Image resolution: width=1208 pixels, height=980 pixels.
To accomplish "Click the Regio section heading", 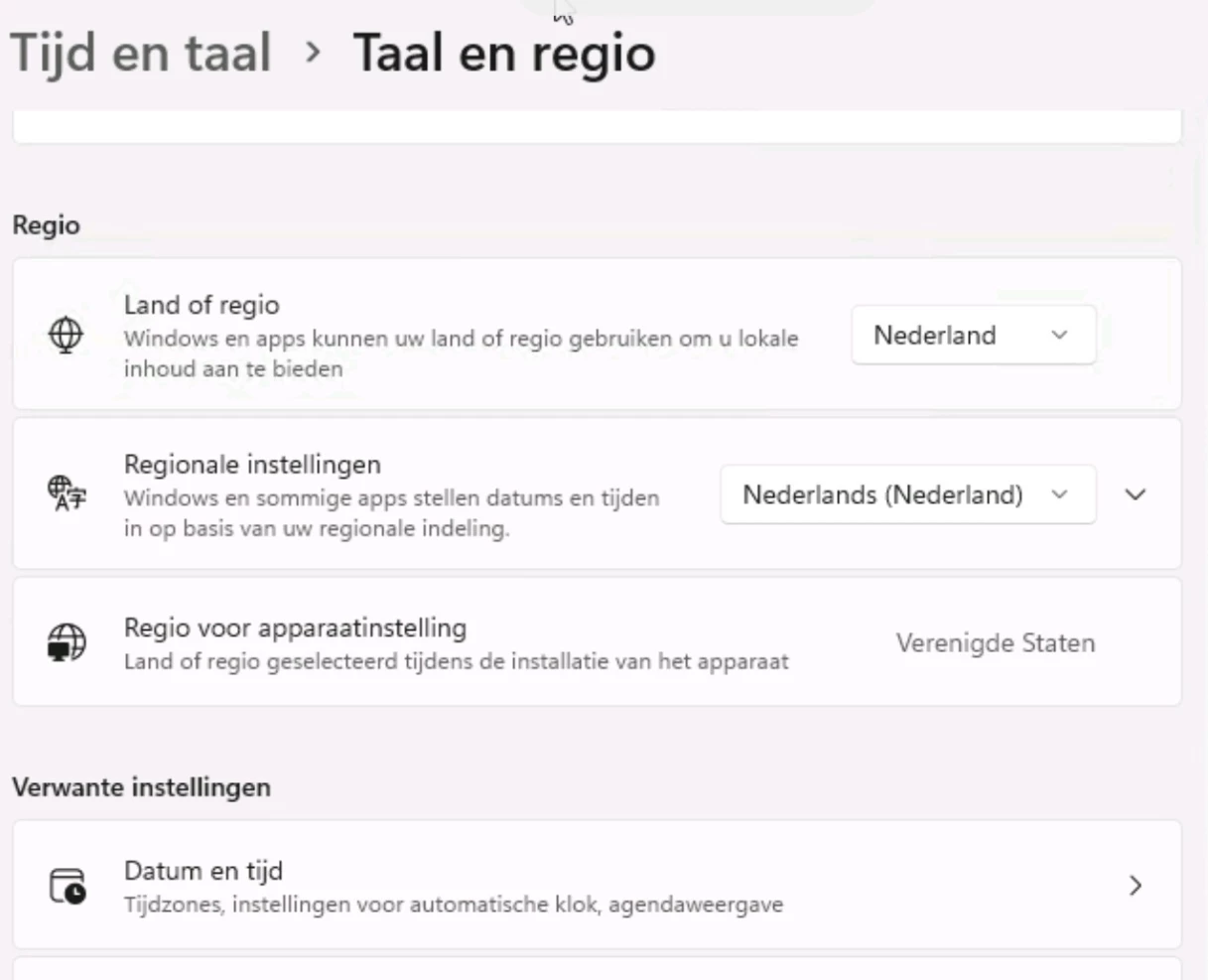I will 46,225.
